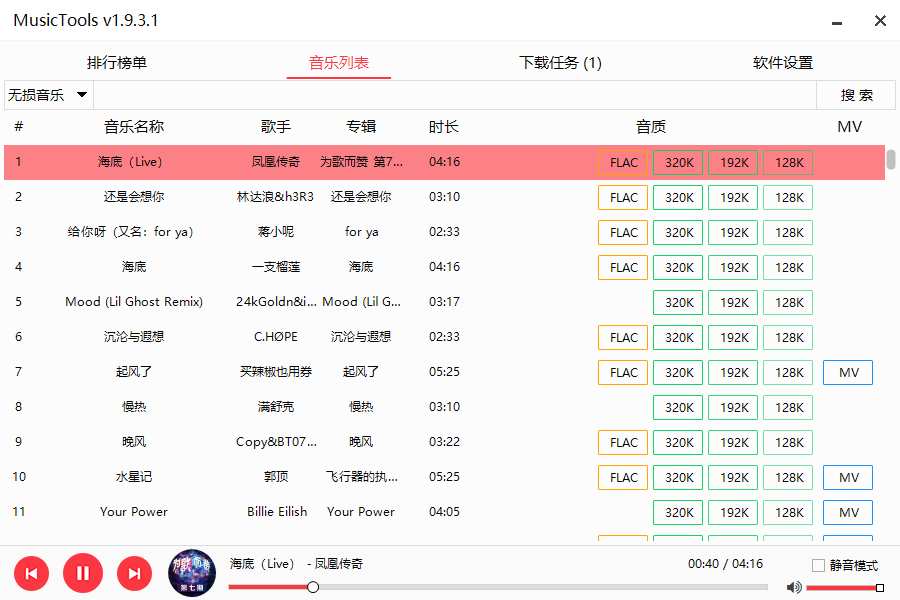Open the MV for 水星记
Screen dimensions: 900x600
pos(847,477)
